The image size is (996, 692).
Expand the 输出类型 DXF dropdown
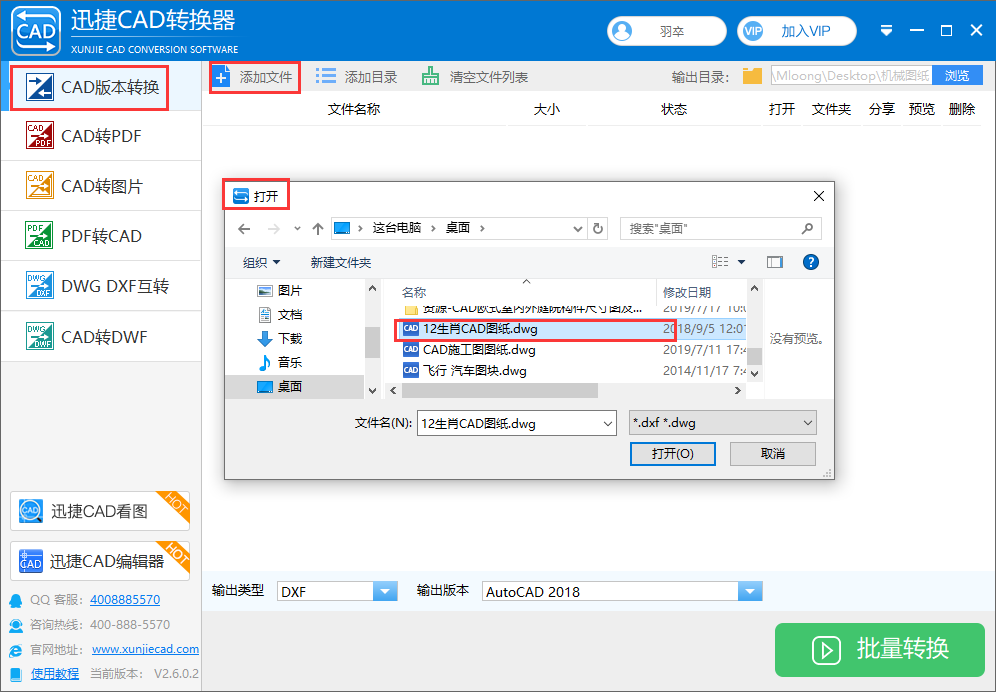tap(384, 592)
